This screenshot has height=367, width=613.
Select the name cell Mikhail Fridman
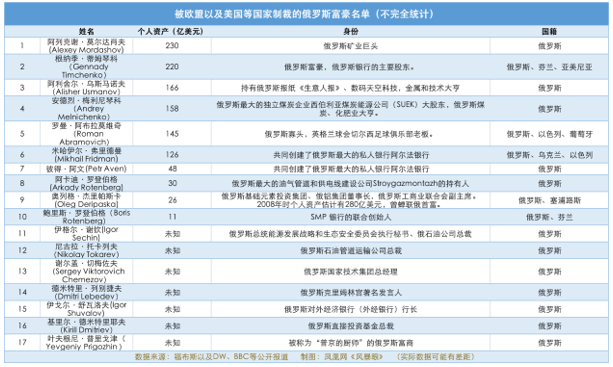tap(86, 155)
